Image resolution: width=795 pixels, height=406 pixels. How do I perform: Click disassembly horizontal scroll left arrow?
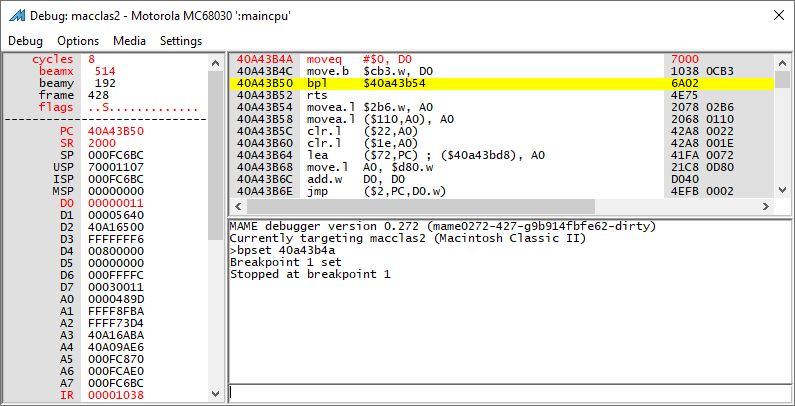pyautogui.click(x=238, y=206)
